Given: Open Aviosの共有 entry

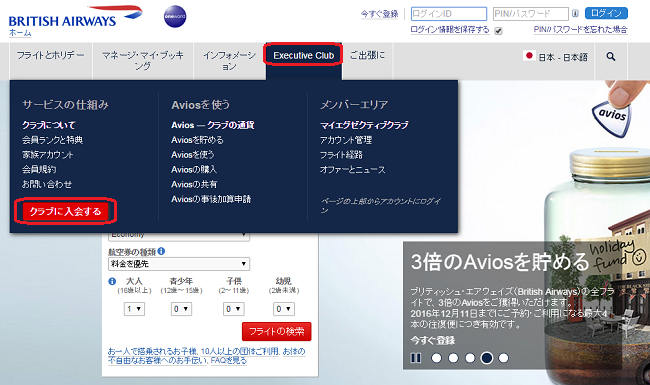Looking at the screenshot, I should [x=194, y=184].
